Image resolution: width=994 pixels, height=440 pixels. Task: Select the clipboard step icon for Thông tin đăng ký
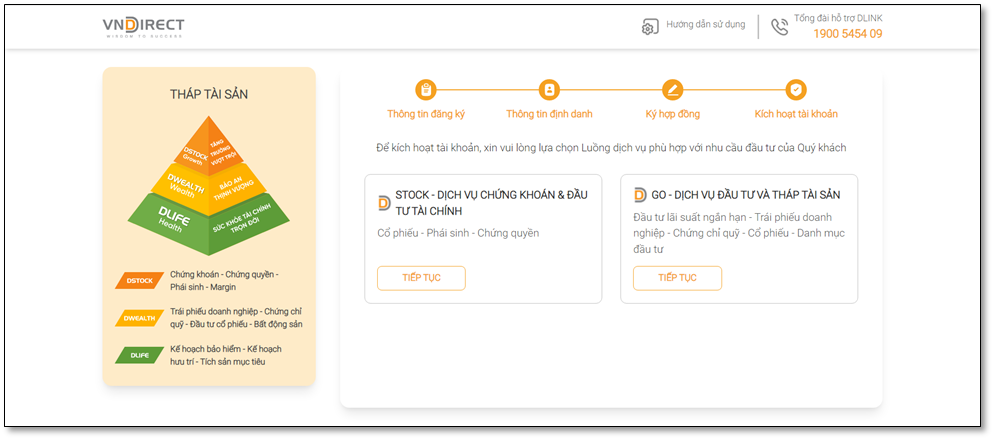[x=426, y=90]
